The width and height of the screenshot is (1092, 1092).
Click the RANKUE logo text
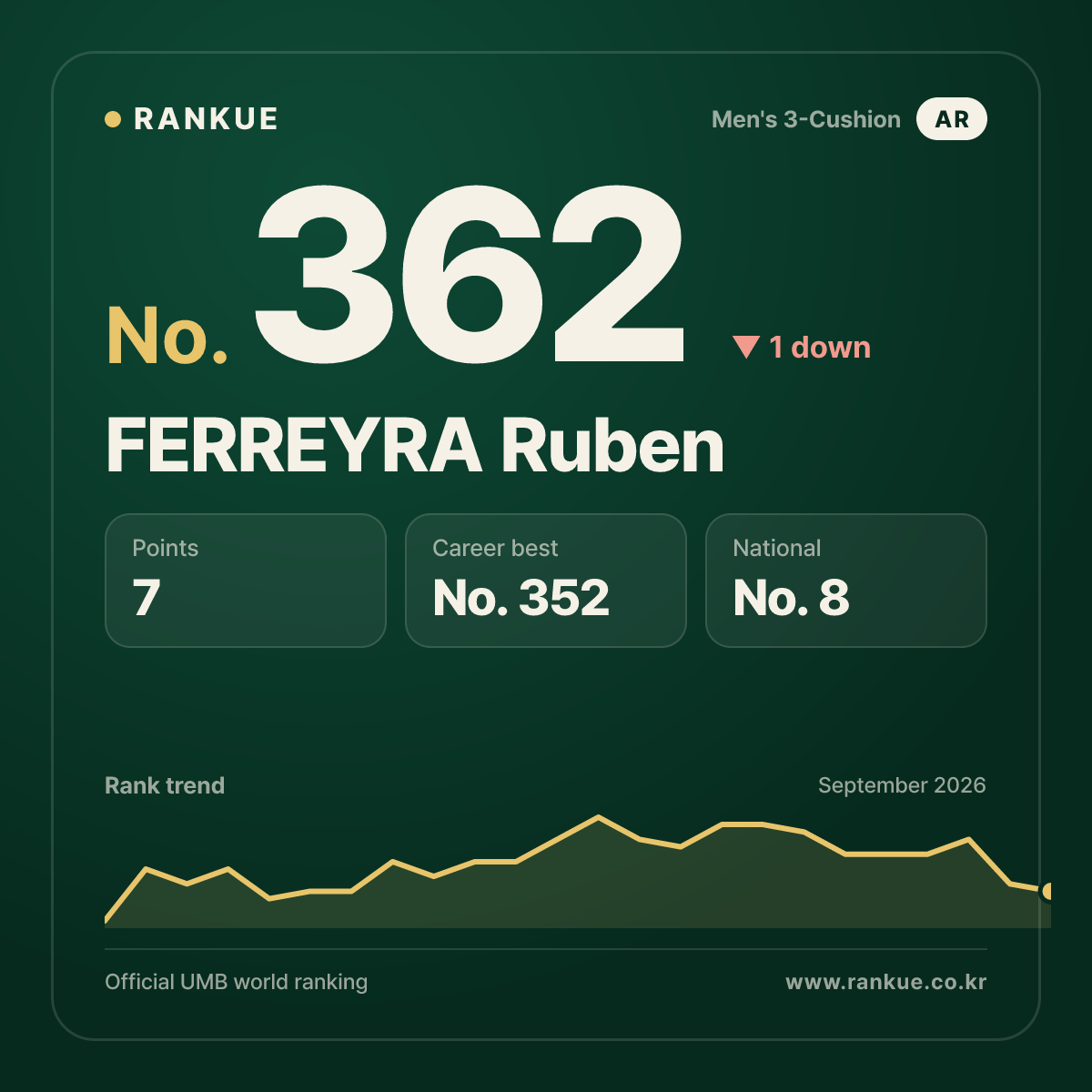[206, 119]
